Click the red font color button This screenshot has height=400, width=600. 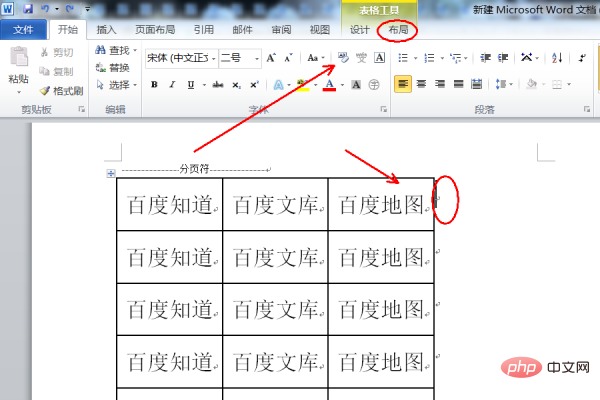click(328, 84)
